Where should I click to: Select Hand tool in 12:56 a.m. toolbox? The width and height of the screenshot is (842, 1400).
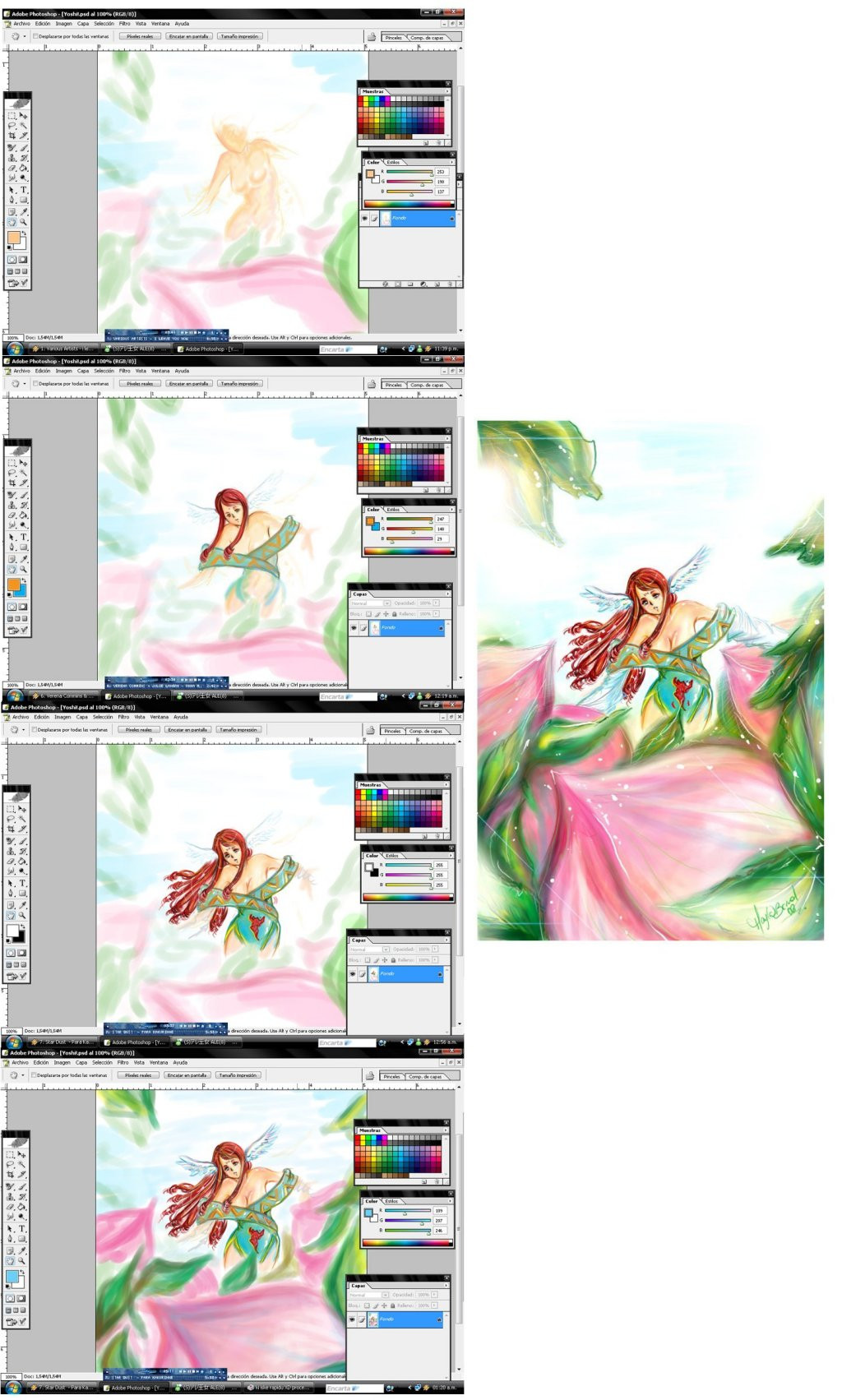pos(12,915)
